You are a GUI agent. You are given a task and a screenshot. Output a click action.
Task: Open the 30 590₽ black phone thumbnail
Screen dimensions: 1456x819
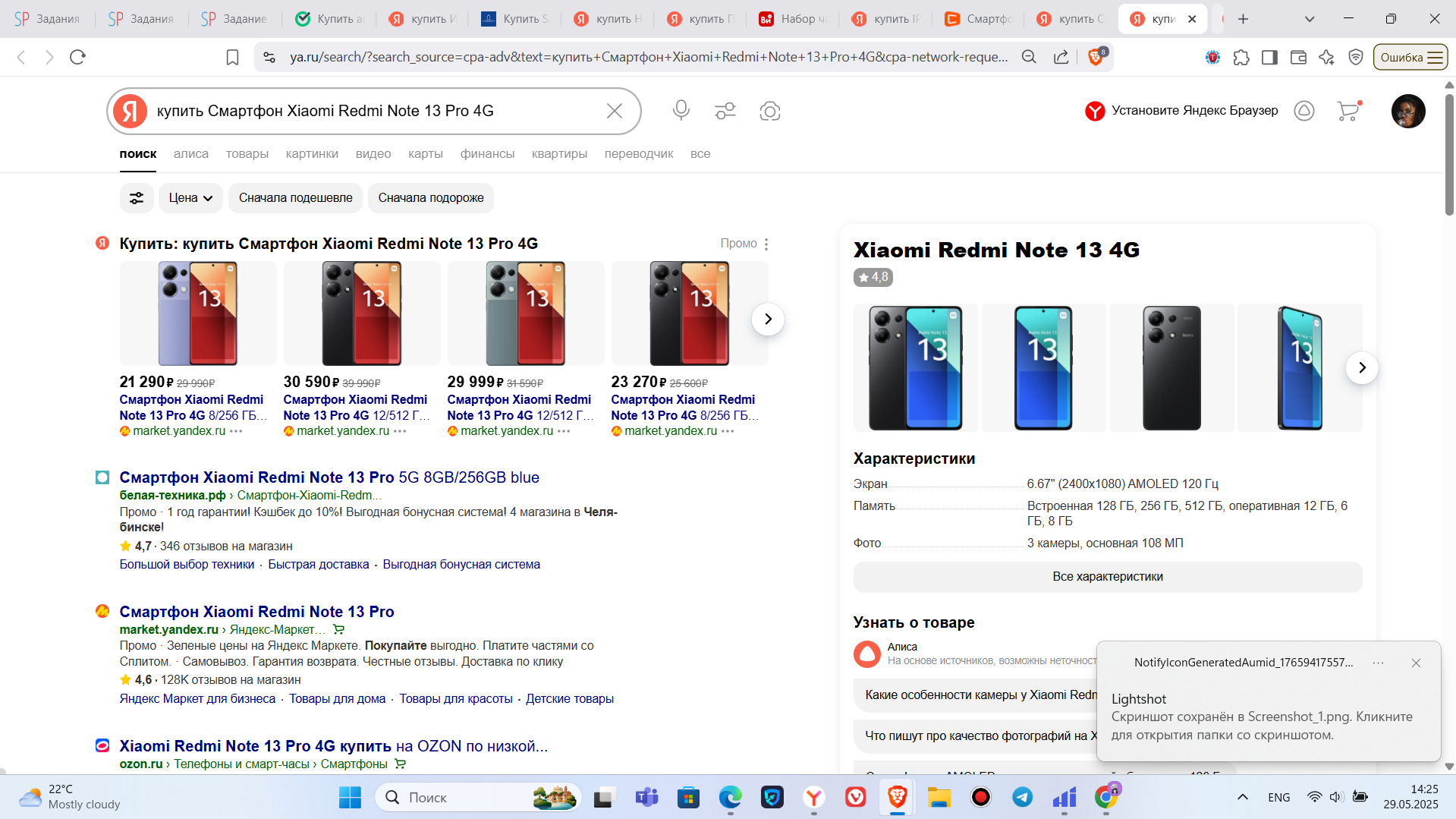pos(362,313)
